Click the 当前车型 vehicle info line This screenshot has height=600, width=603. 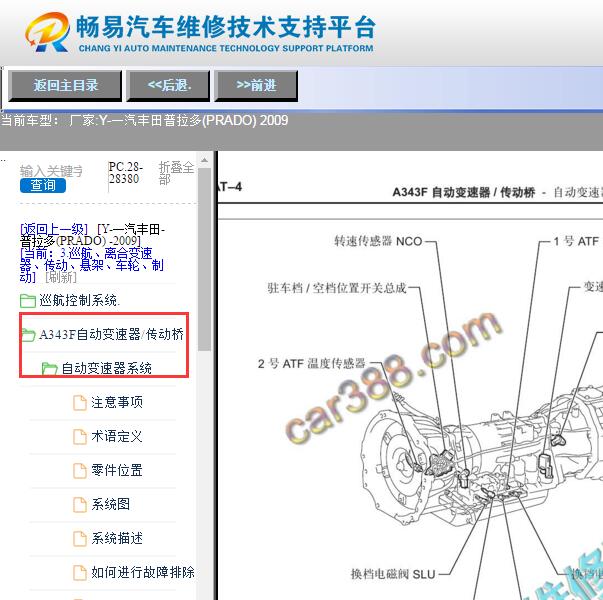(145, 120)
